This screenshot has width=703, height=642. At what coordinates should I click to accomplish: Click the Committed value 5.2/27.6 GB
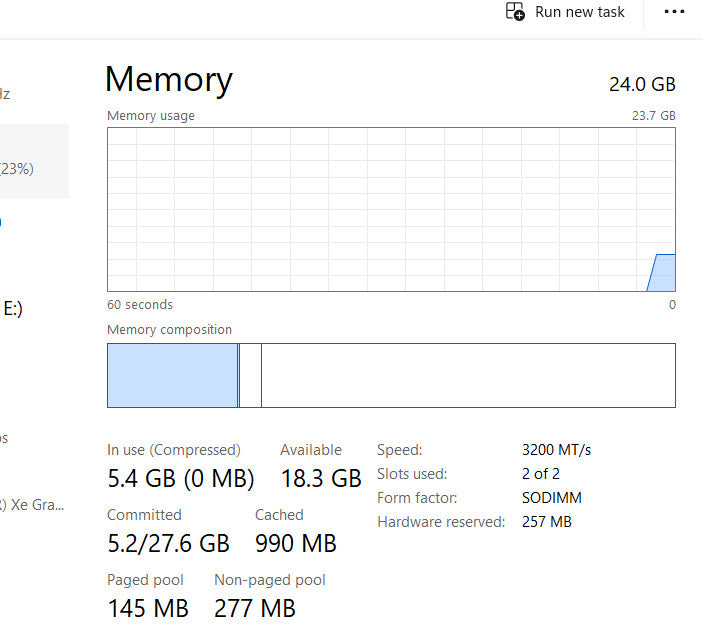click(x=168, y=543)
